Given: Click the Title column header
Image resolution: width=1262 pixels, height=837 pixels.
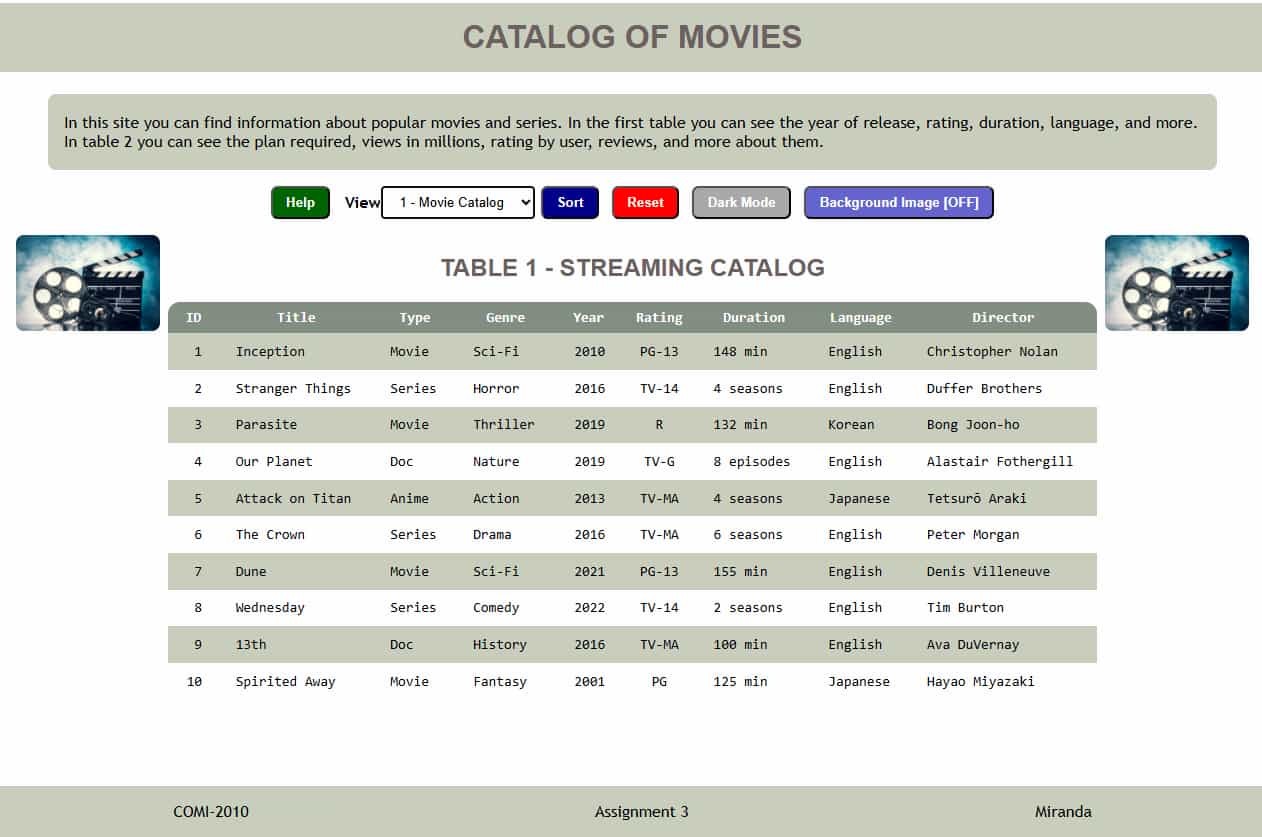Looking at the screenshot, I should [x=296, y=317].
